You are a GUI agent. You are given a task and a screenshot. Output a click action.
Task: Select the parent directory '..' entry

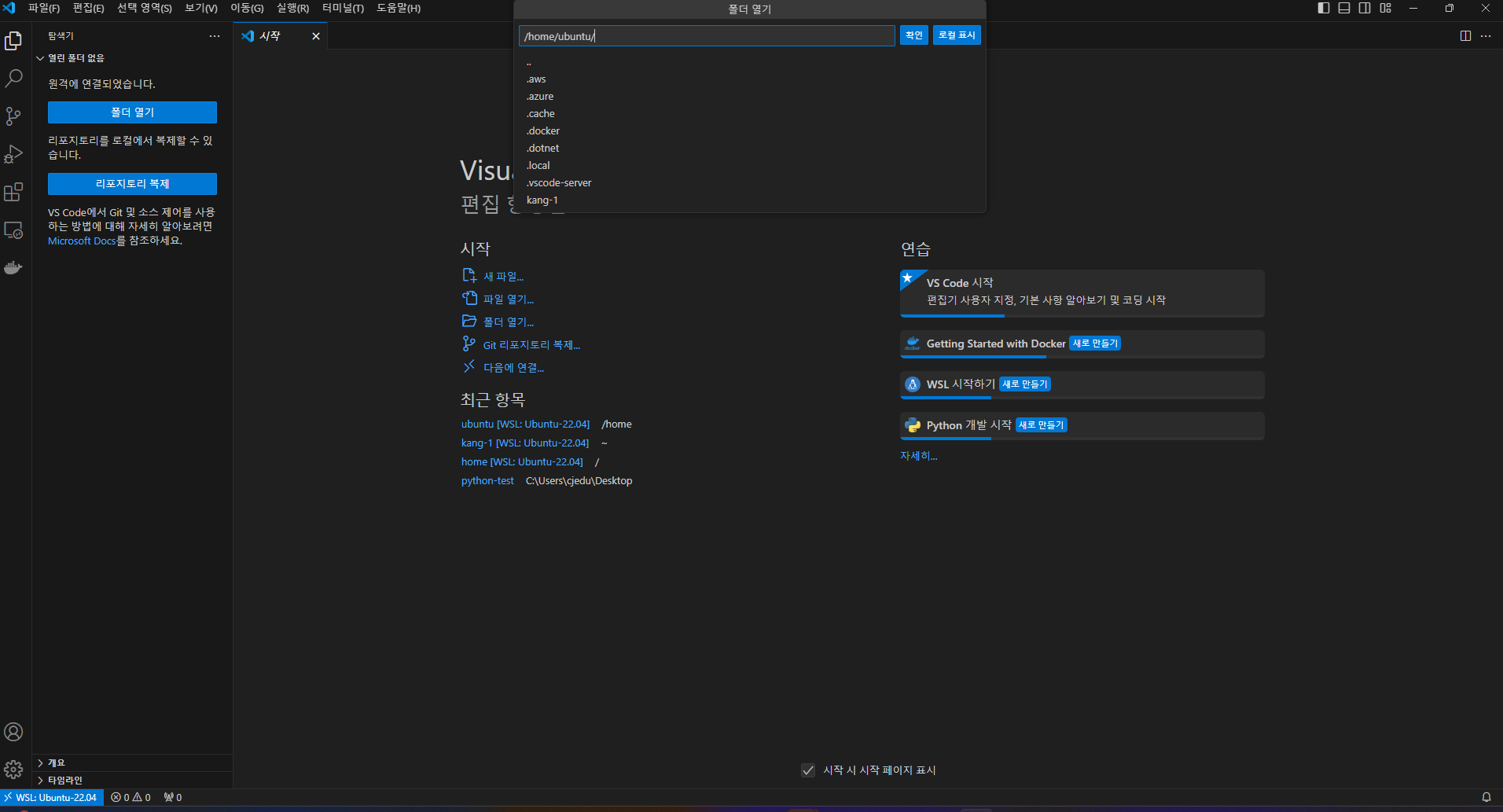[750, 62]
